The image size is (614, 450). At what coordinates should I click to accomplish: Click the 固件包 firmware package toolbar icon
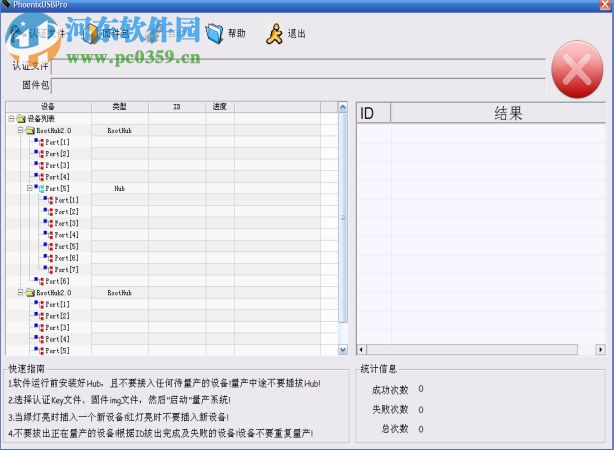point(91,34)
